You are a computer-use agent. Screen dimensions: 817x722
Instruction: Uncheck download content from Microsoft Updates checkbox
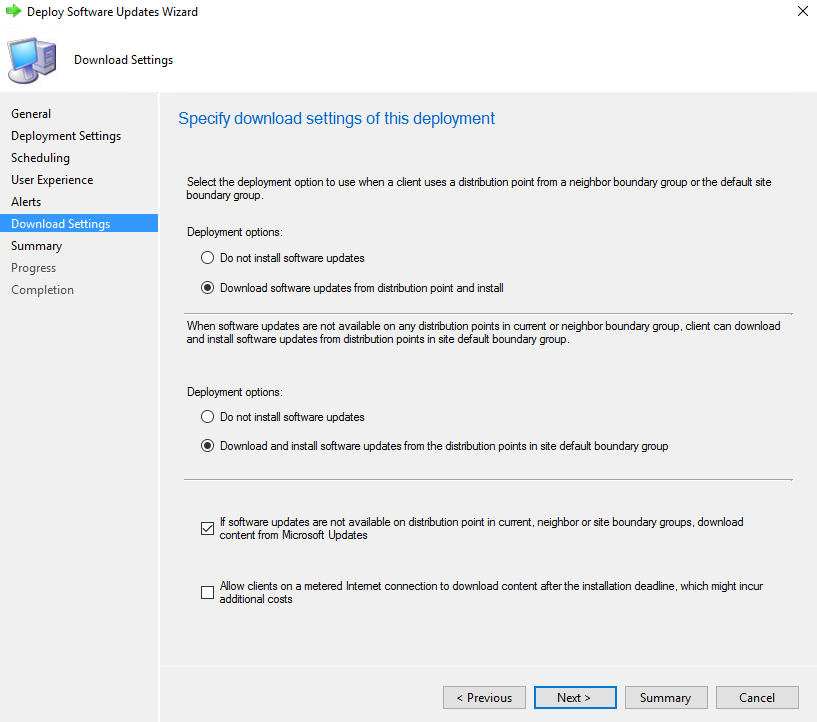click(x=207, y=529)
